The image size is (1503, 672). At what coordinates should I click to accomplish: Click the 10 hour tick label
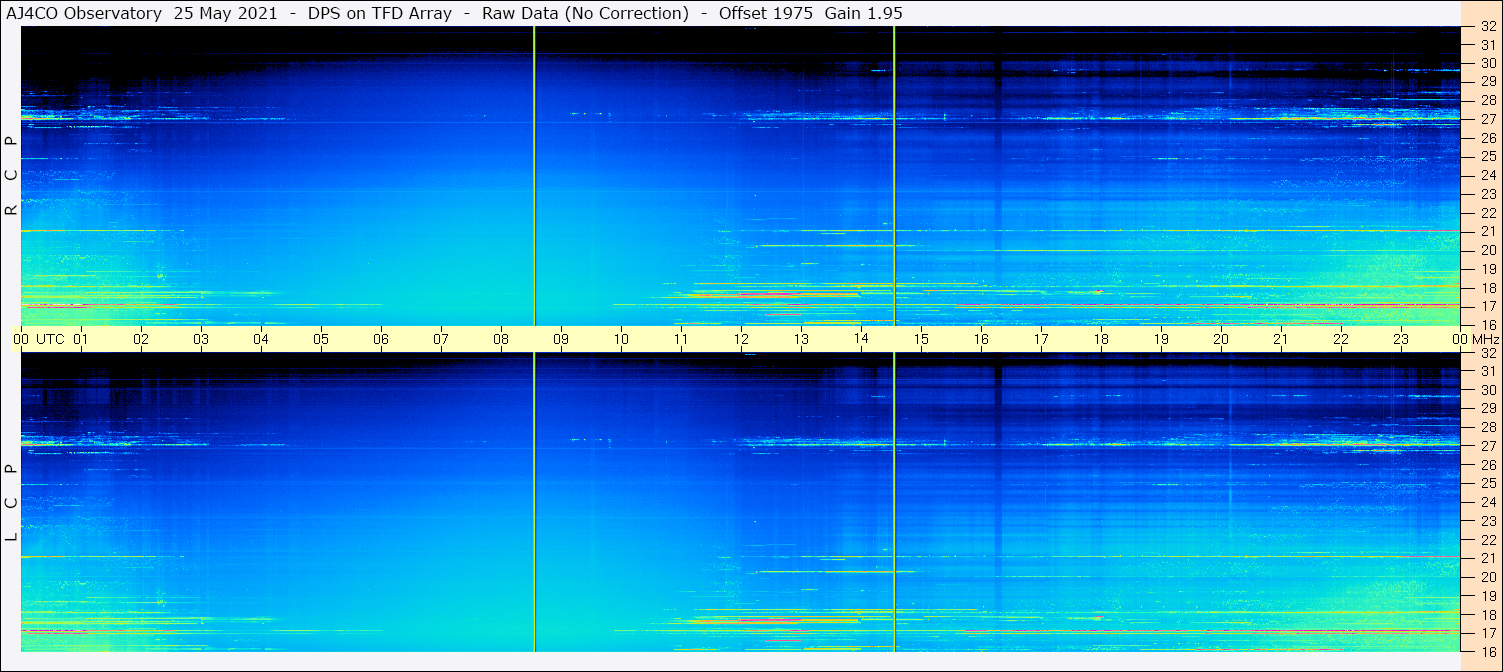(621, 339)
